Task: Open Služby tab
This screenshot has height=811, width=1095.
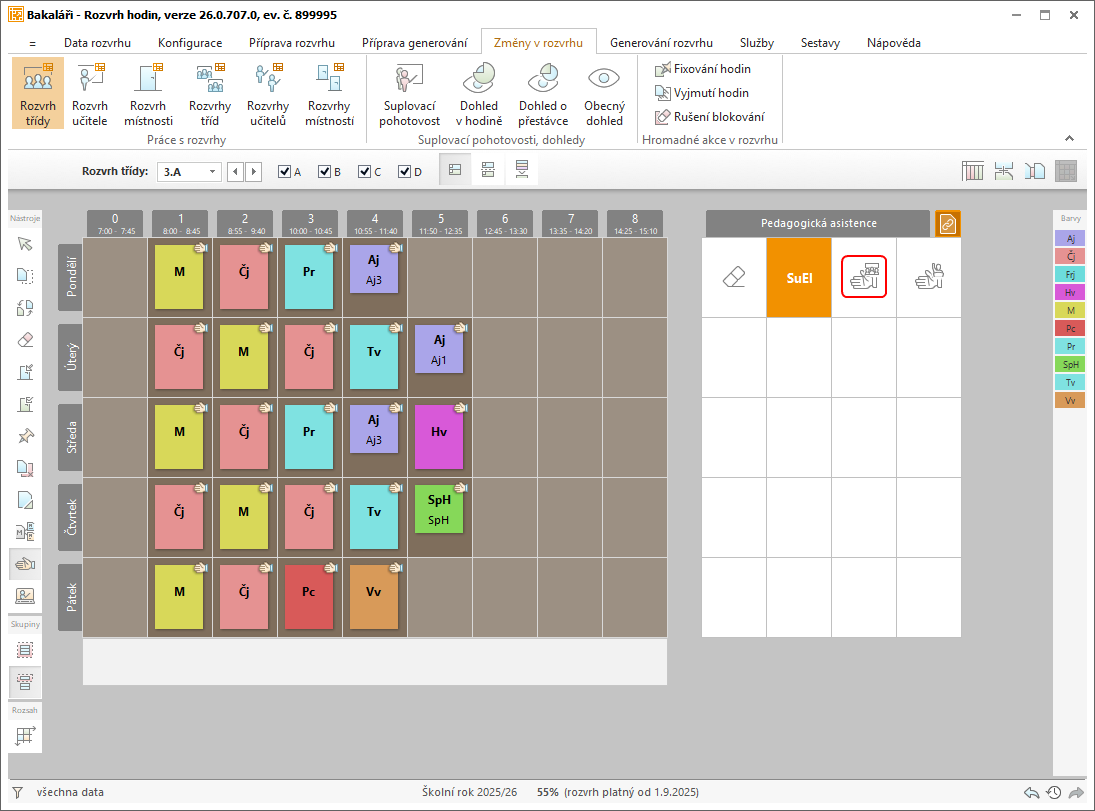Action: pos(757,43)
